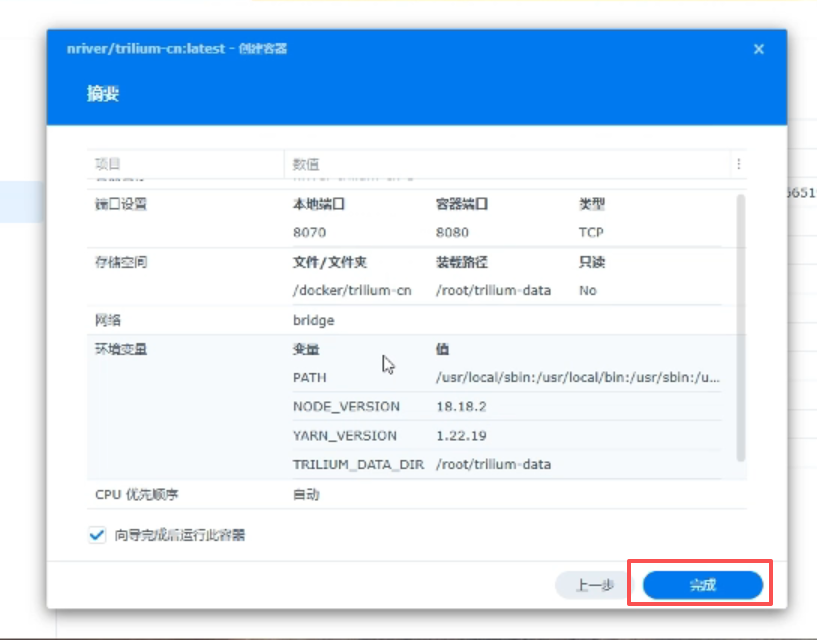Select the 网络 bridge row
Viewport: 817px width, 640px height.
click(314, 321)
